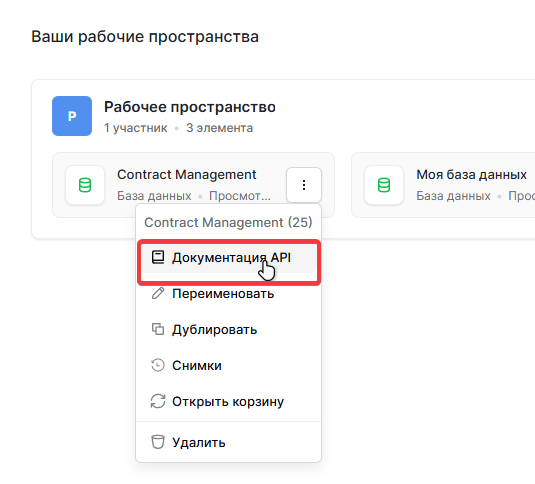Click the Рабочее пространство workspace title
This screenshot has height=484, width=535.
tap(190, 107)
